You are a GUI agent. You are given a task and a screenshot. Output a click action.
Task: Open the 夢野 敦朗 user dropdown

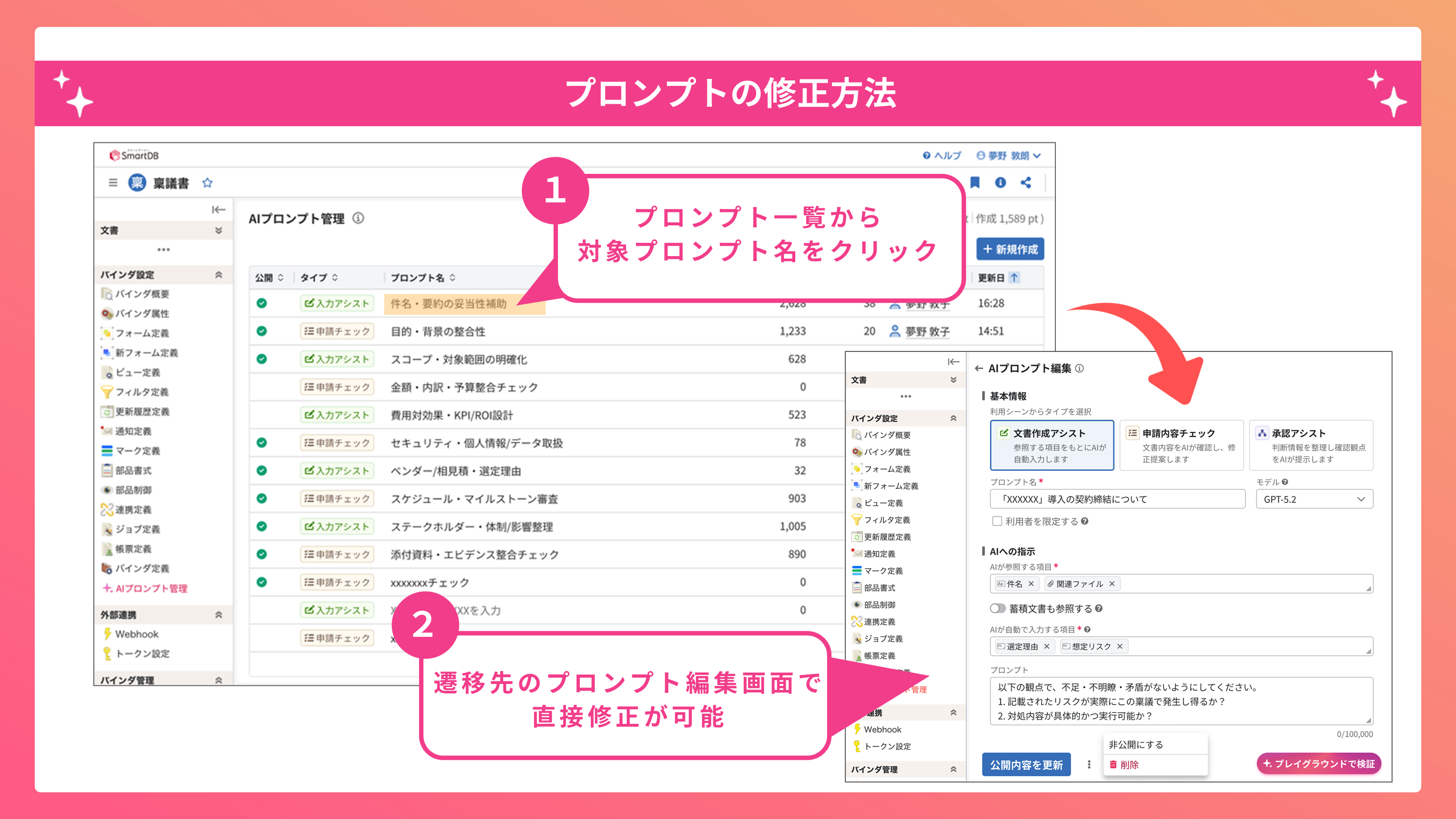[x=1009, y=155]
